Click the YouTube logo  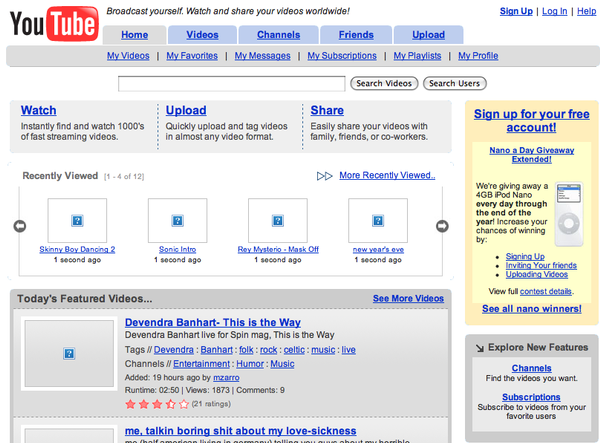pyautogui.click(x=54, y=24)
